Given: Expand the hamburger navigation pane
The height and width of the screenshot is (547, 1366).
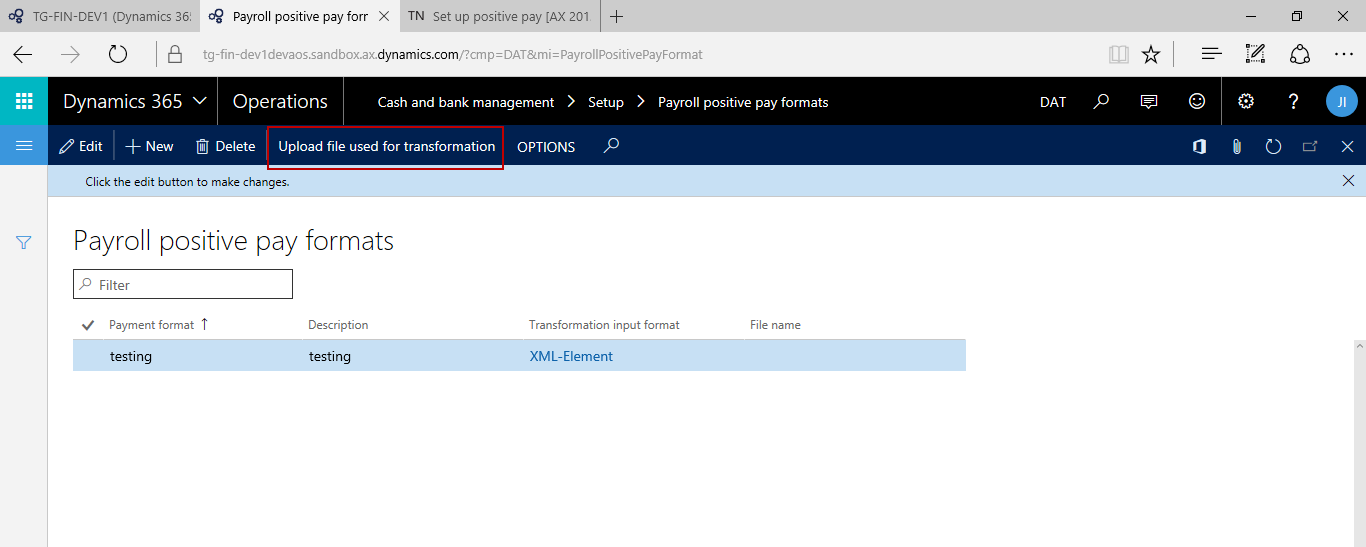Looking at the screenshot, I should pyautogui.click(x=24, y=146).
